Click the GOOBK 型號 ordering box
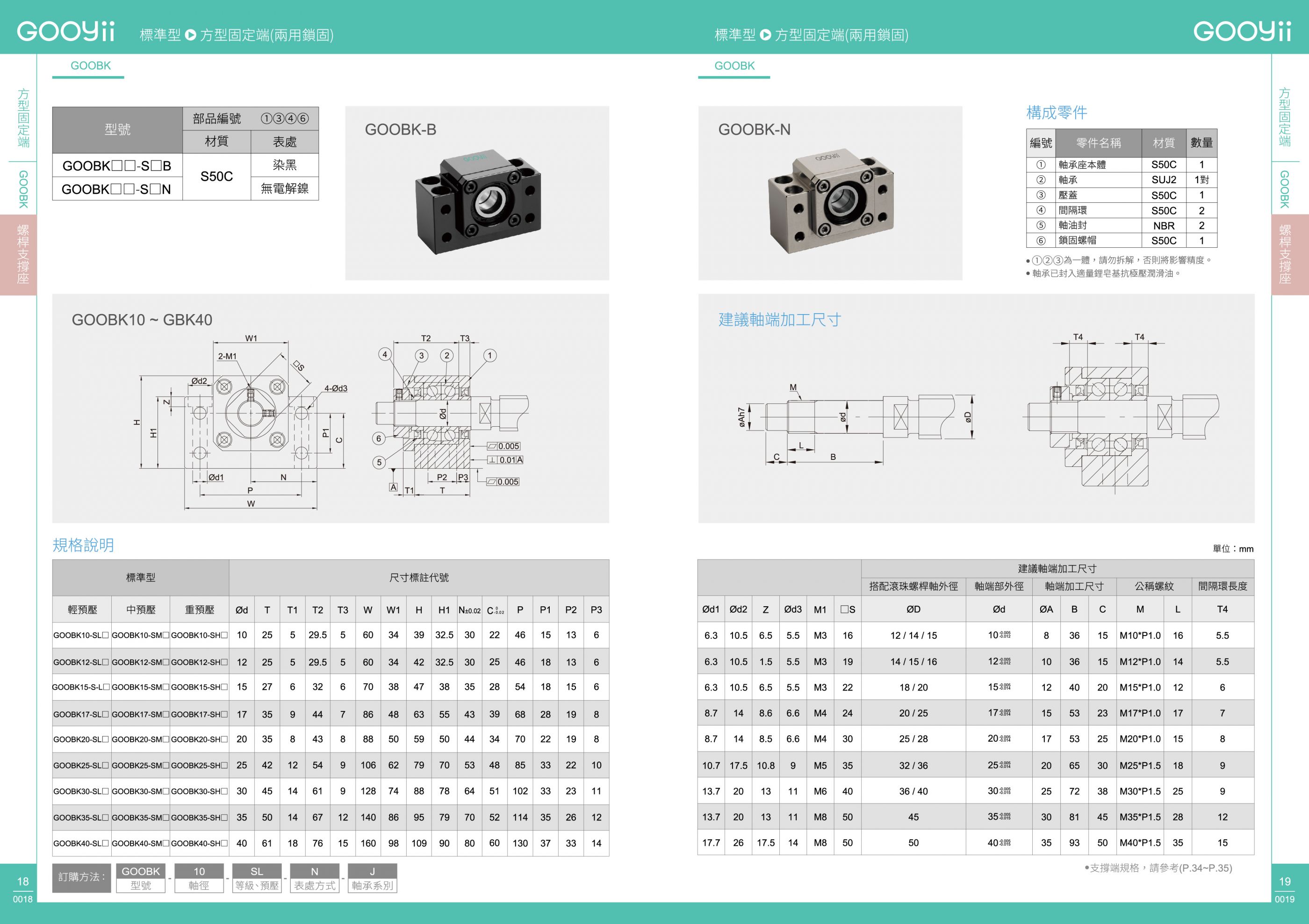The image size is (1309, 924). tap(141, 878)
